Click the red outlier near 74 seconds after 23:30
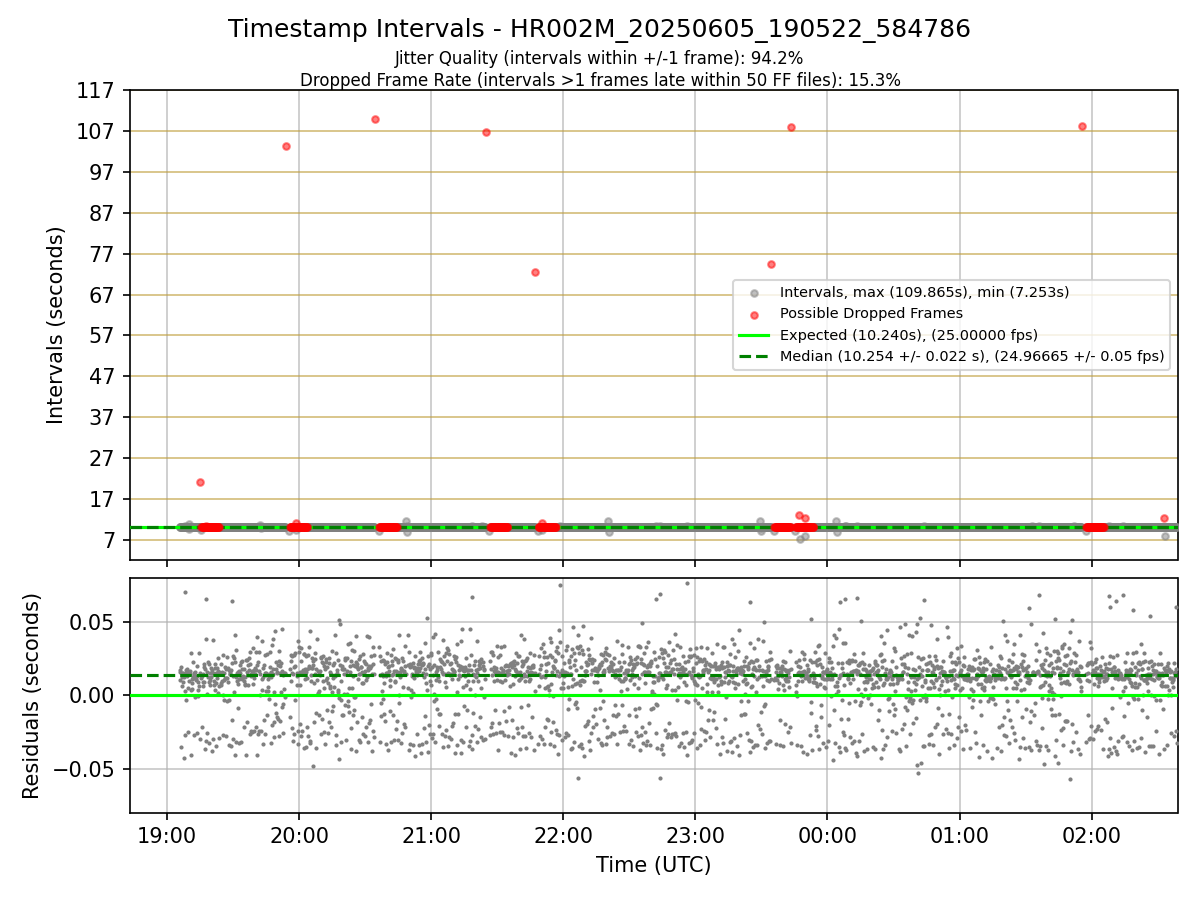This screenshot has height=900, width=1200. (x=771, y=264)
